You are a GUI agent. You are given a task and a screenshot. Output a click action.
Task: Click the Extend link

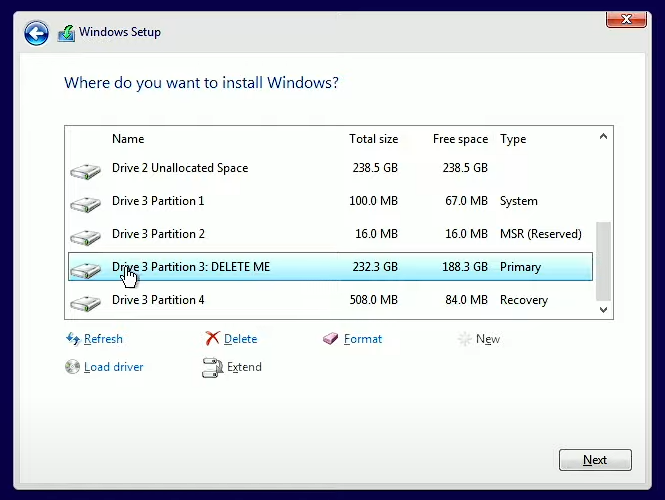(x=244, y=367)
